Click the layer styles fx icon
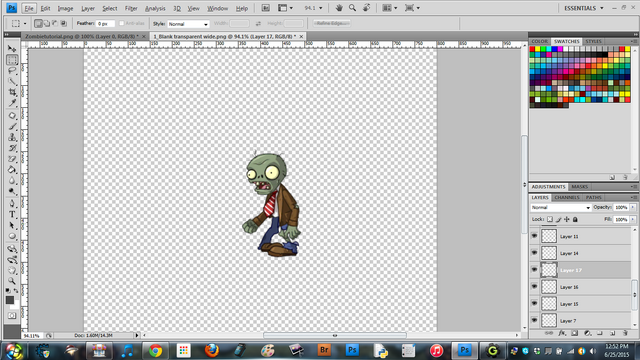Image resolution: width=640 pixels, height=360 pixels. click(562, 333)
